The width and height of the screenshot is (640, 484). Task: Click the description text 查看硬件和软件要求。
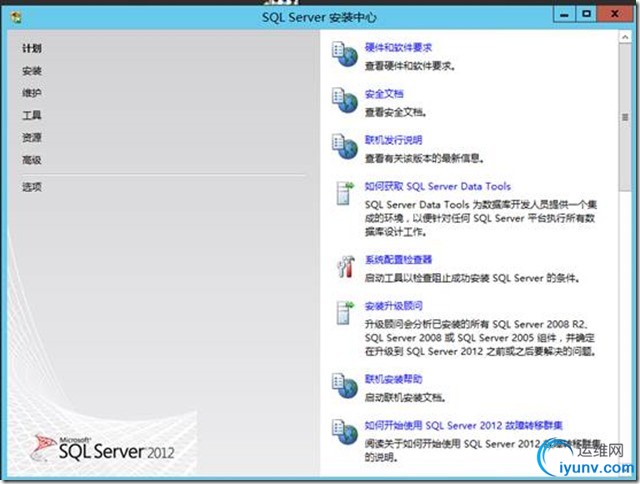click(410, 66)
